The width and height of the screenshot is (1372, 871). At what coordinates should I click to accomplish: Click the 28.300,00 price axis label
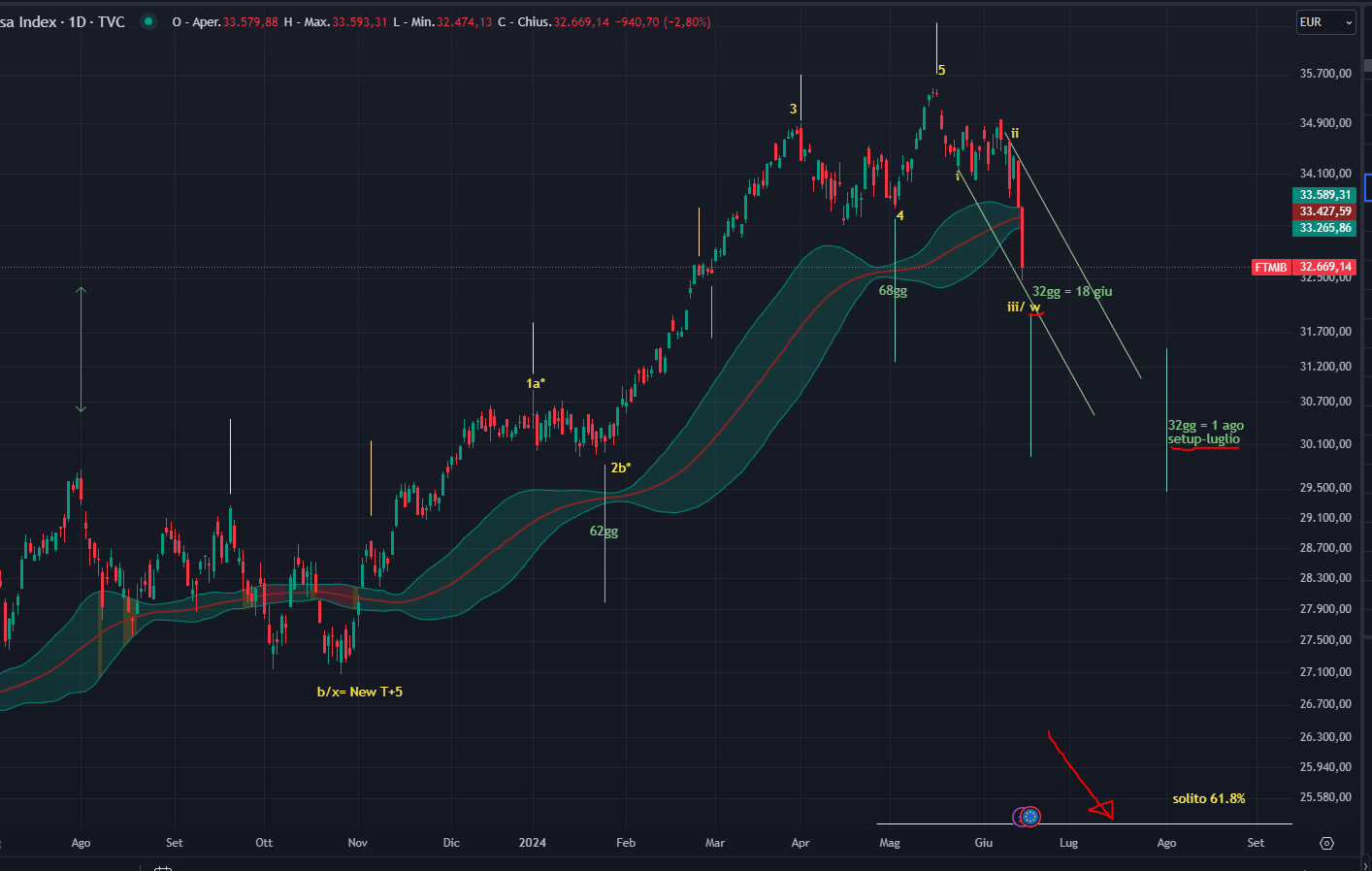[x=1325, y=578]
